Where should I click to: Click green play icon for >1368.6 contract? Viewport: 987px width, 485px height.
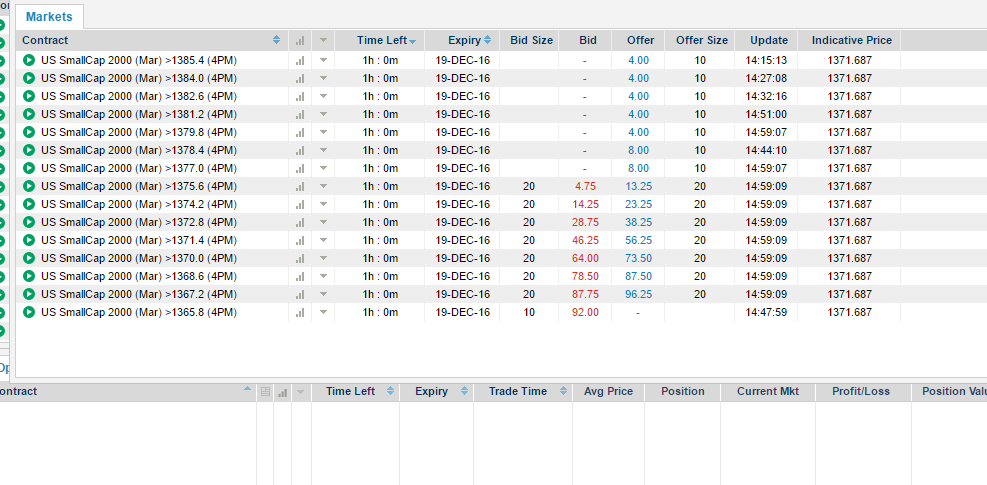pyautogui.click(x=28, y=276)
